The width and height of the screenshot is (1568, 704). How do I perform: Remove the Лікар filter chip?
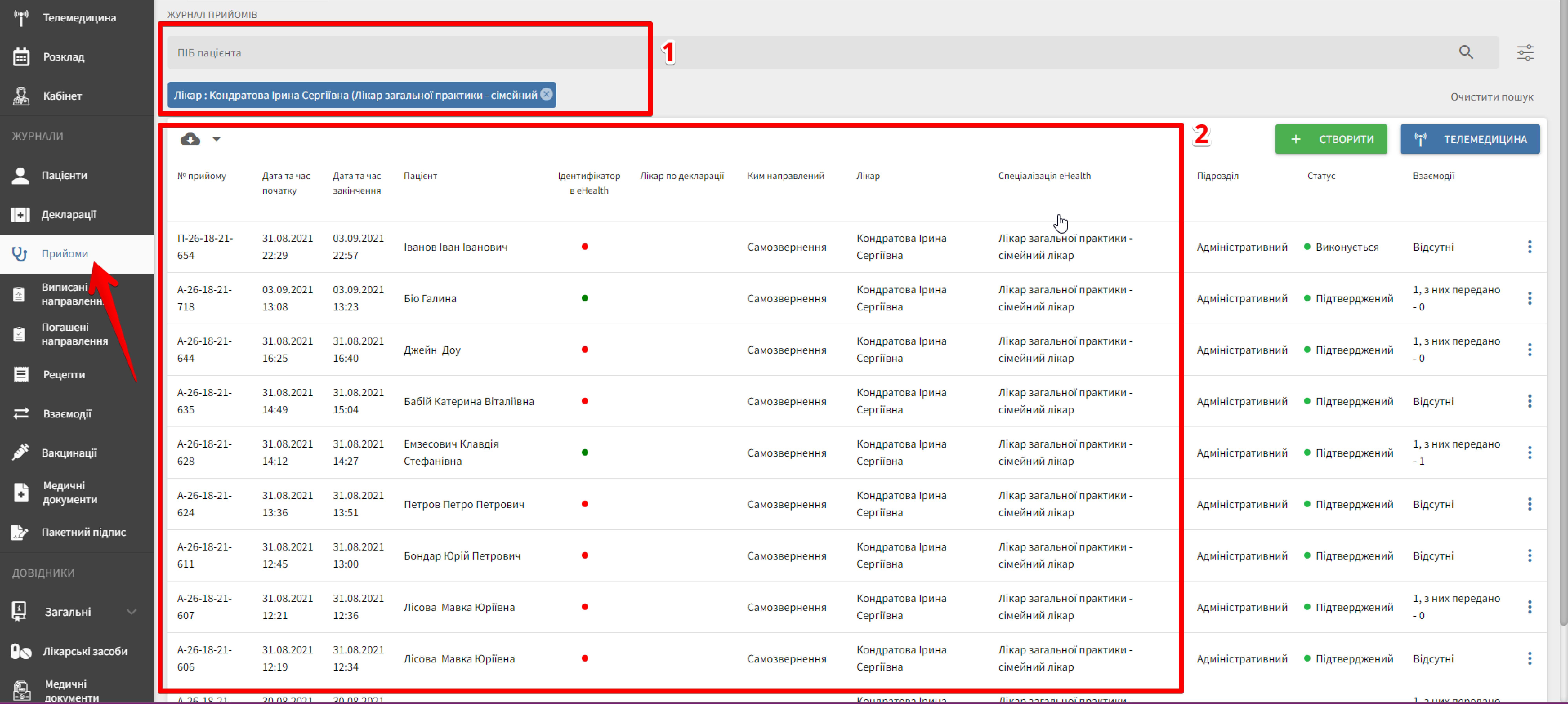click(547, 94)
